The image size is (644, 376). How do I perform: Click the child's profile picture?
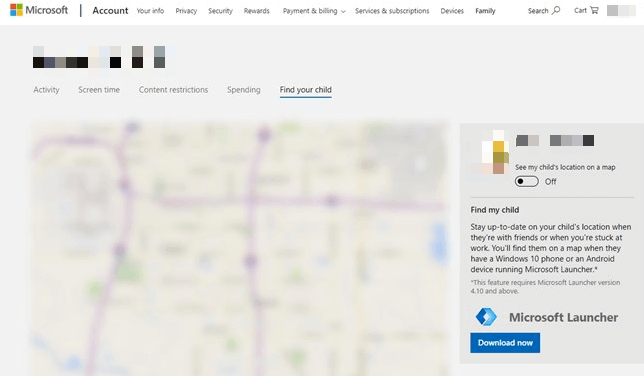pos(492,152)
